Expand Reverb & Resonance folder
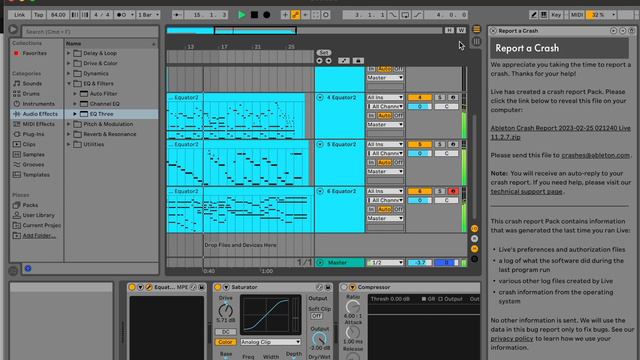Image resolution: width=640 pixels, height=360 pixels. point(69,134)
